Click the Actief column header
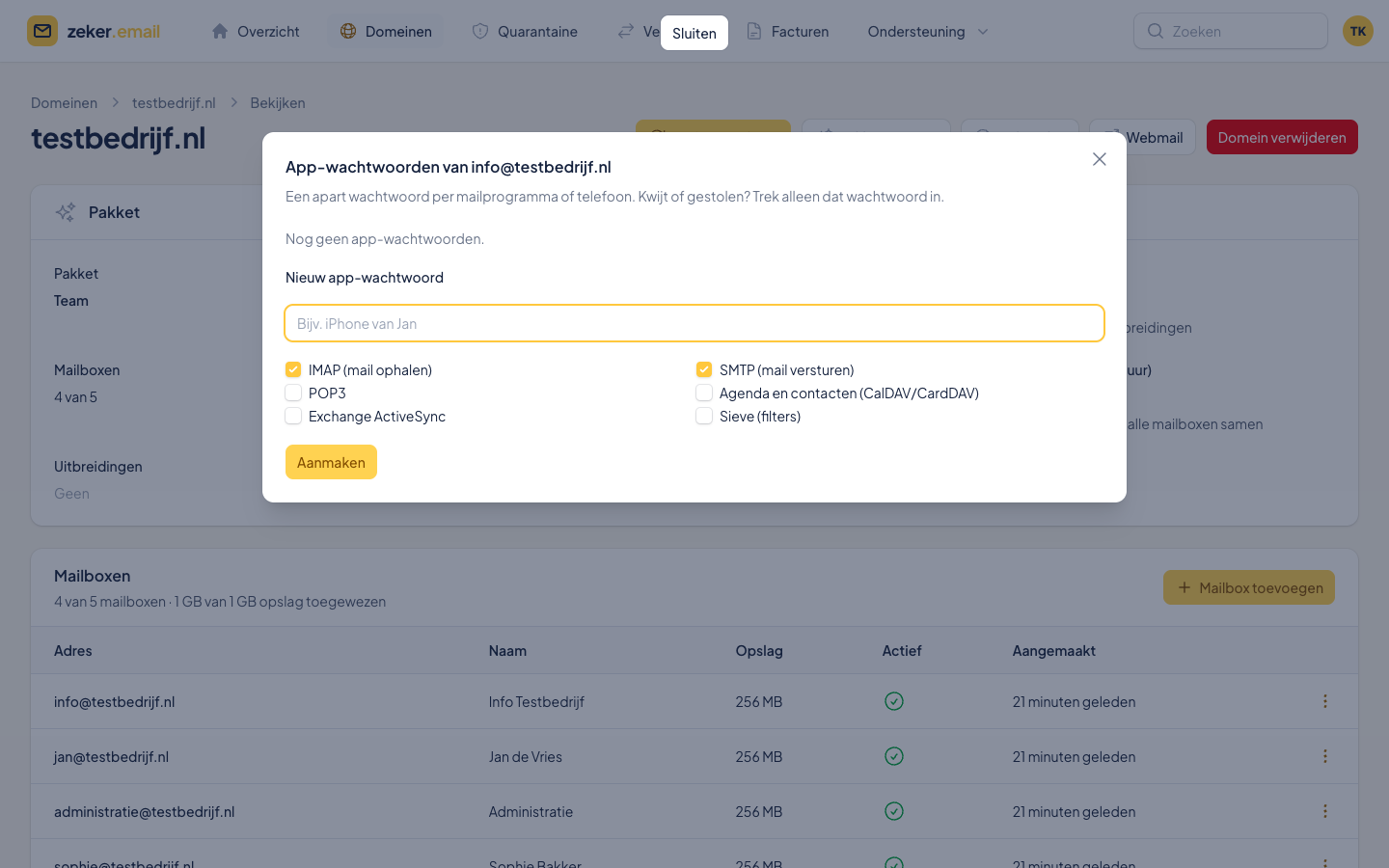1389x868 pixels. click(x=902, y=651)
